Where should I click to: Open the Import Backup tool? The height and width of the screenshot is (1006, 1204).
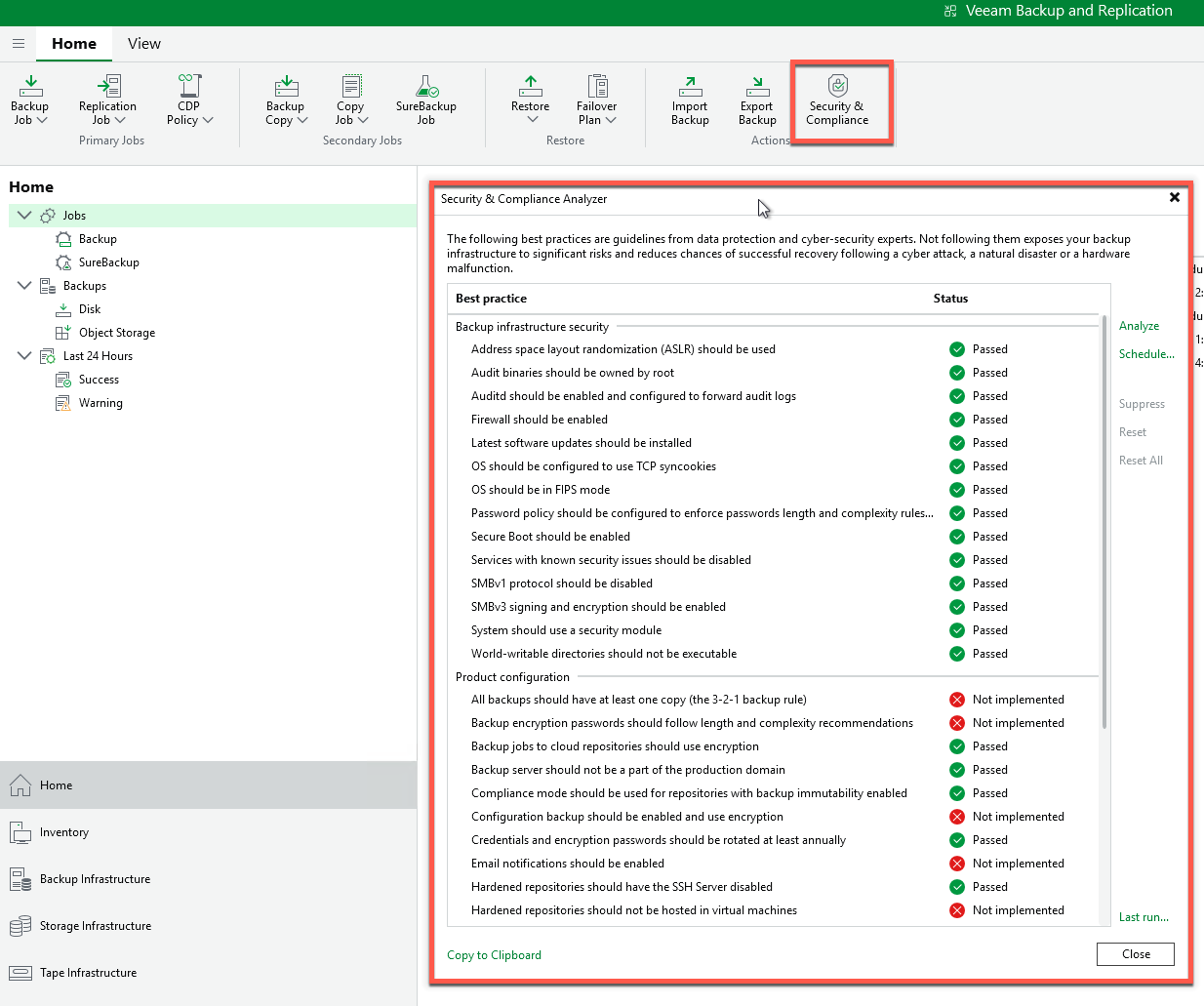pyautogui.click(x=689, y=101)
